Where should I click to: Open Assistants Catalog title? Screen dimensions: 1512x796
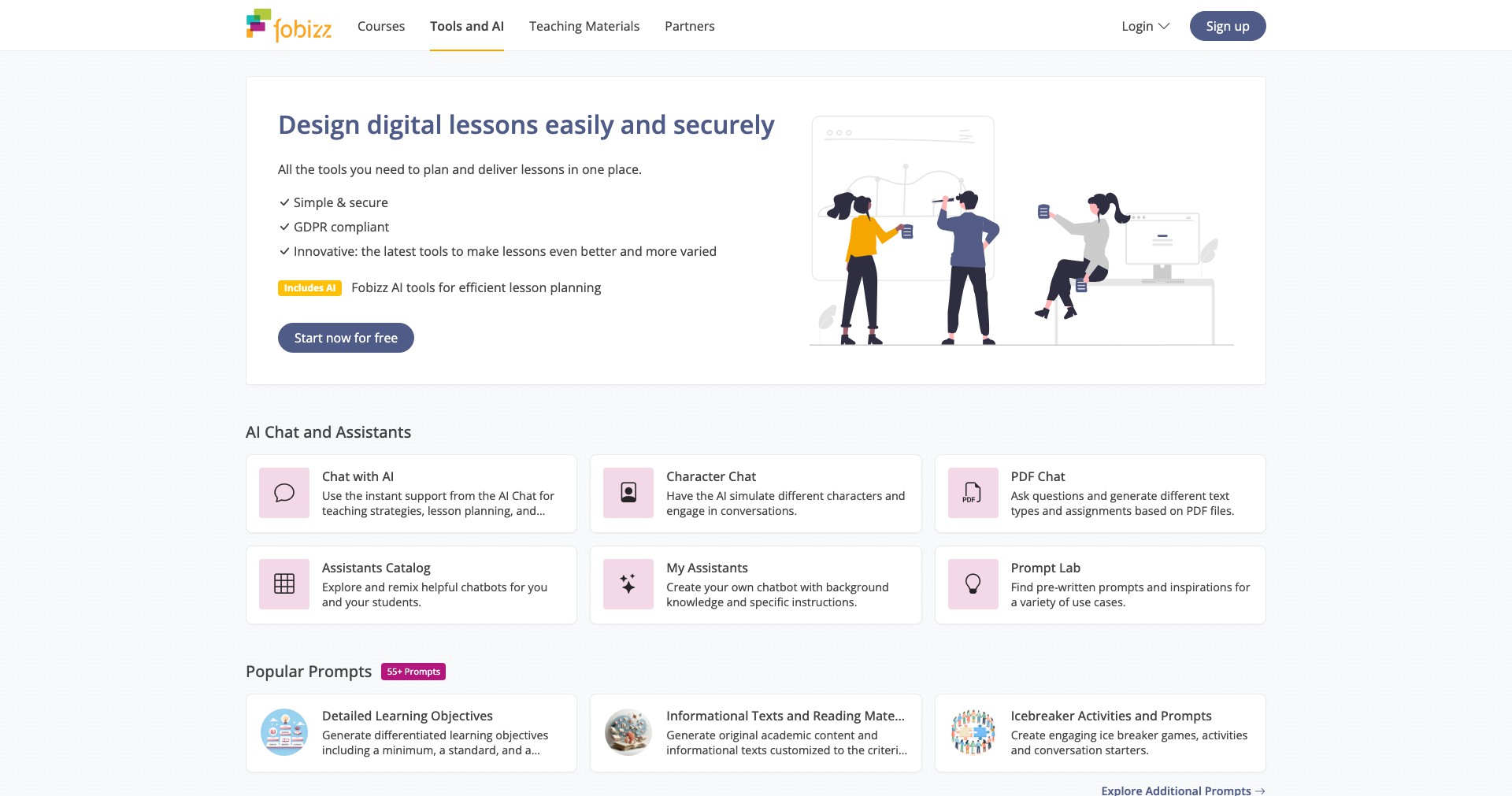376,568
